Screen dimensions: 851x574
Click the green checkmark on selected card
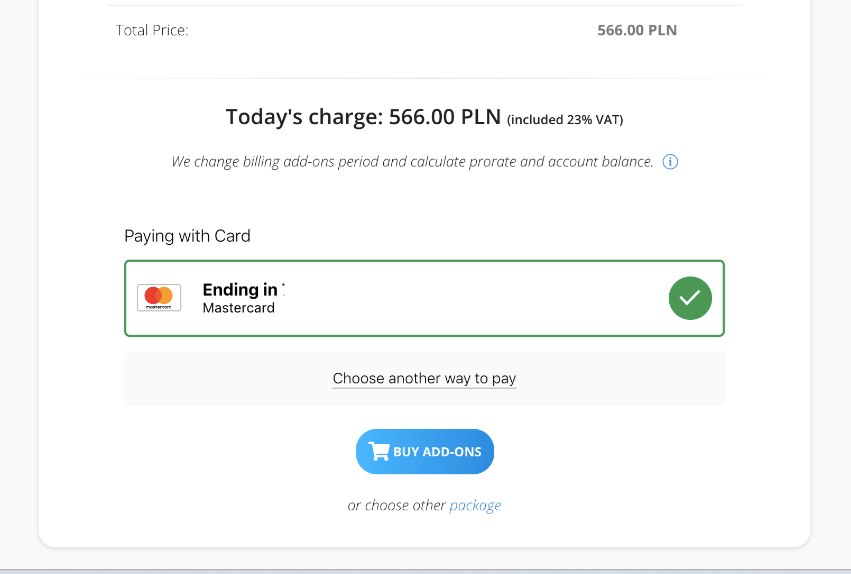coord(690,298)
